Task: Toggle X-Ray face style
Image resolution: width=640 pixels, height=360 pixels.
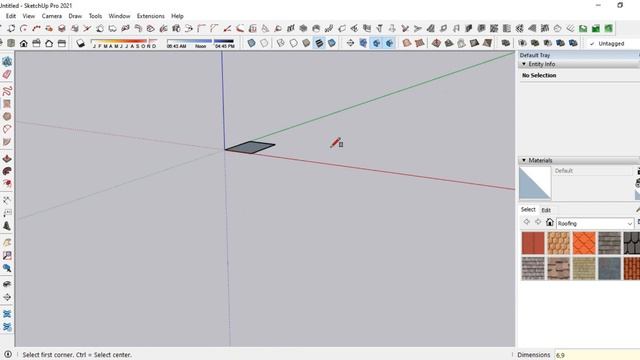Action: point(251,43)
